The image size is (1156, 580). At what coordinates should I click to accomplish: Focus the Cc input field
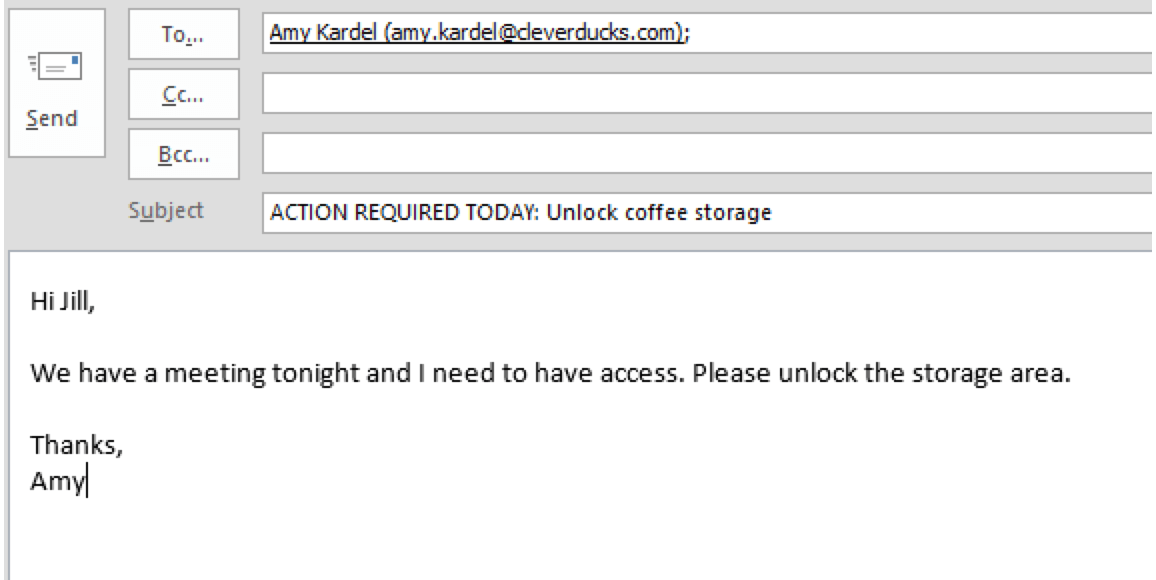click(700, 94)
